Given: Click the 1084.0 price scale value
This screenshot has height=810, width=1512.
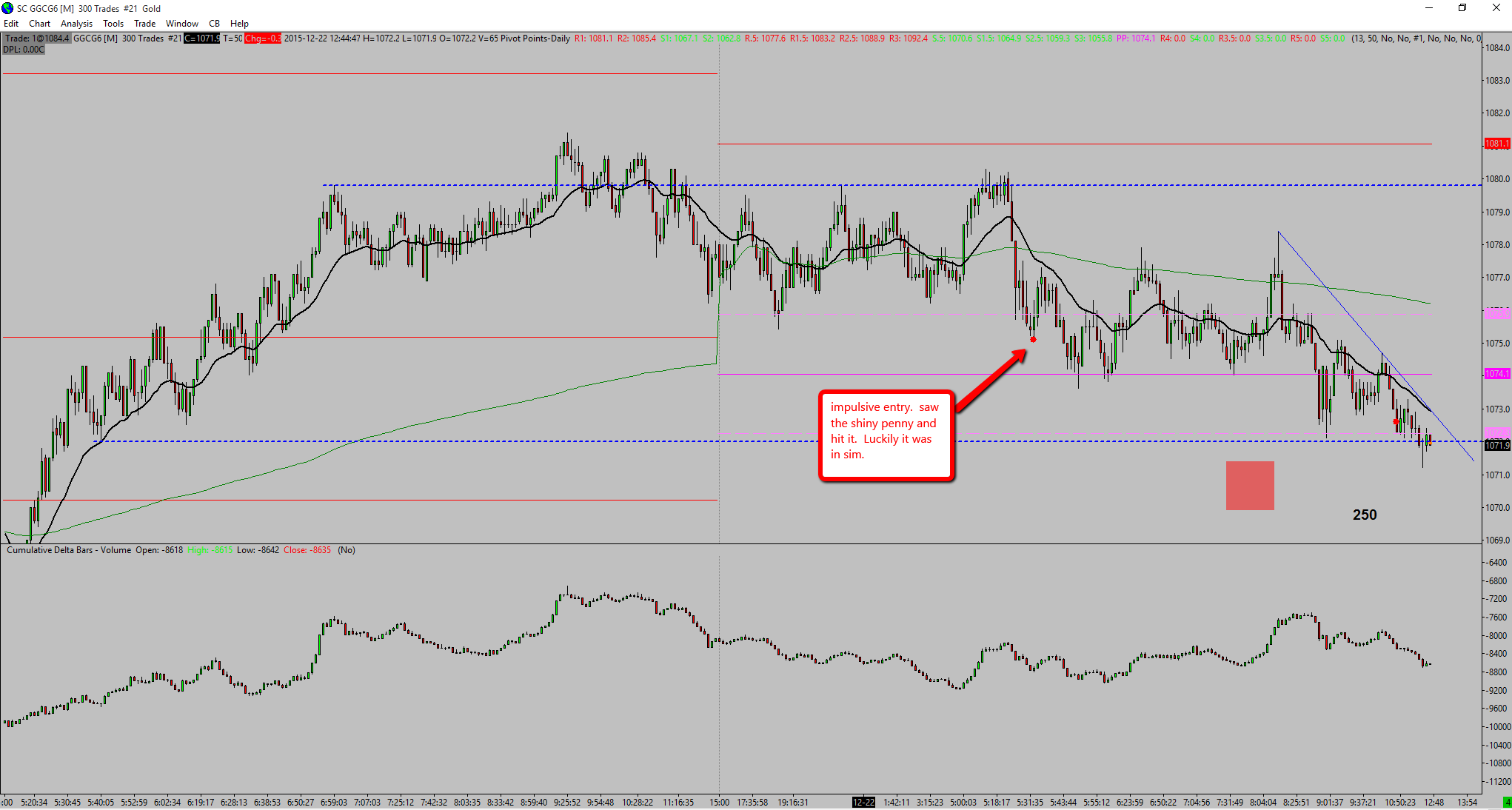Looking at the screenshot, I should click(x=1497, y=48).
